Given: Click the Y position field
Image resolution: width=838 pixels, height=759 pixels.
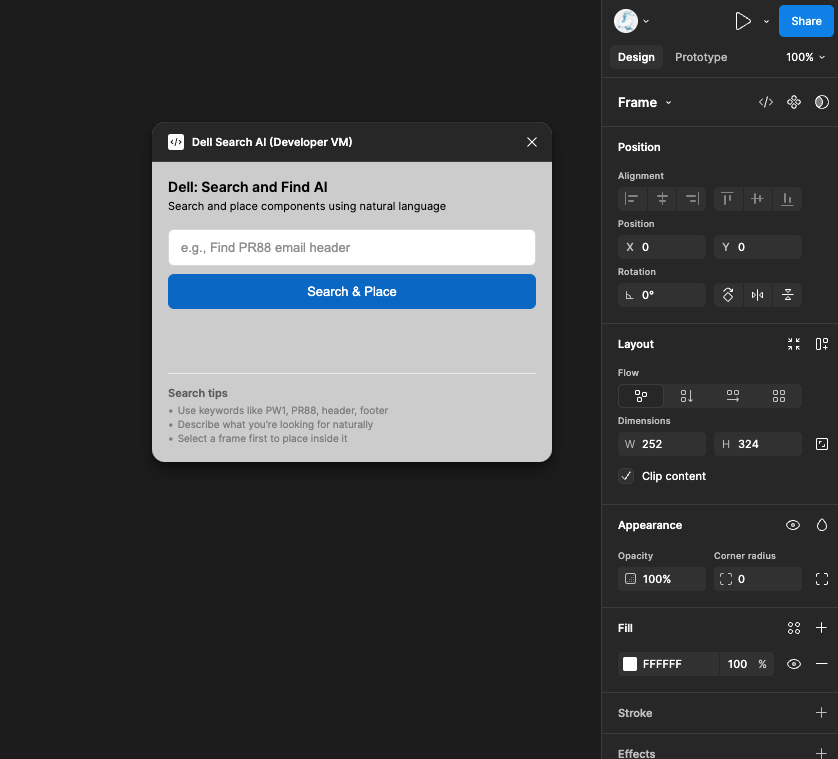Looking at the screenshot, I should (757, 247).
